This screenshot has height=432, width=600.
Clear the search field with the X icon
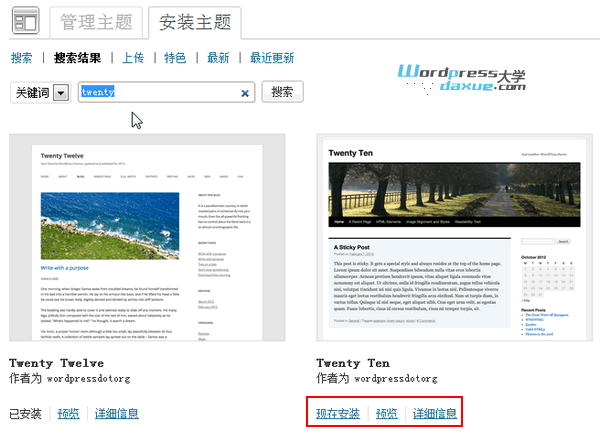245,93
